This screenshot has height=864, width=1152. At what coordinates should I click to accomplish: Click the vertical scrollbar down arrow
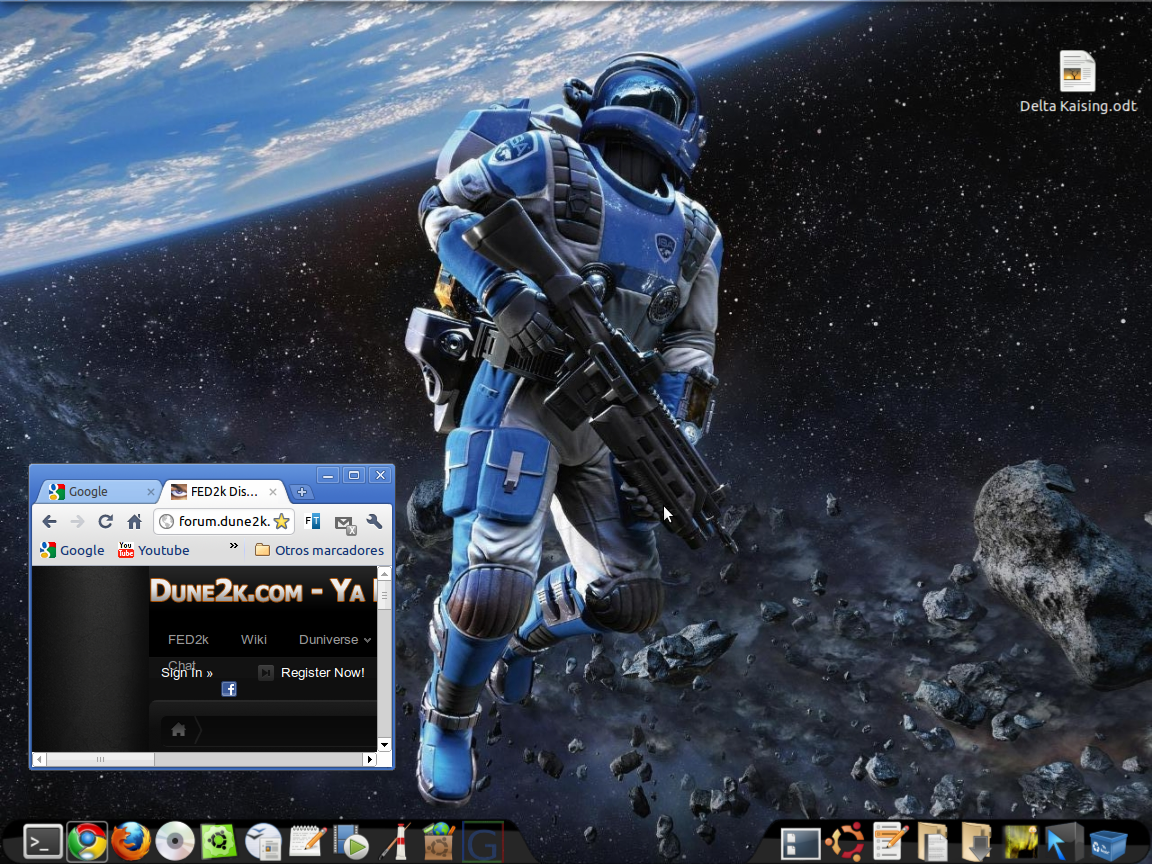click(x=384, y=745)
